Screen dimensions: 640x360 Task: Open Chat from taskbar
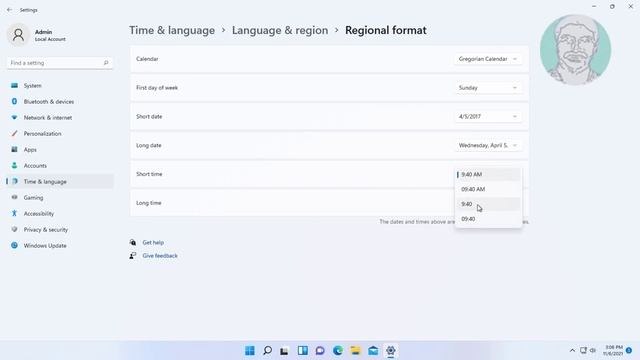(x=320, y=351)
